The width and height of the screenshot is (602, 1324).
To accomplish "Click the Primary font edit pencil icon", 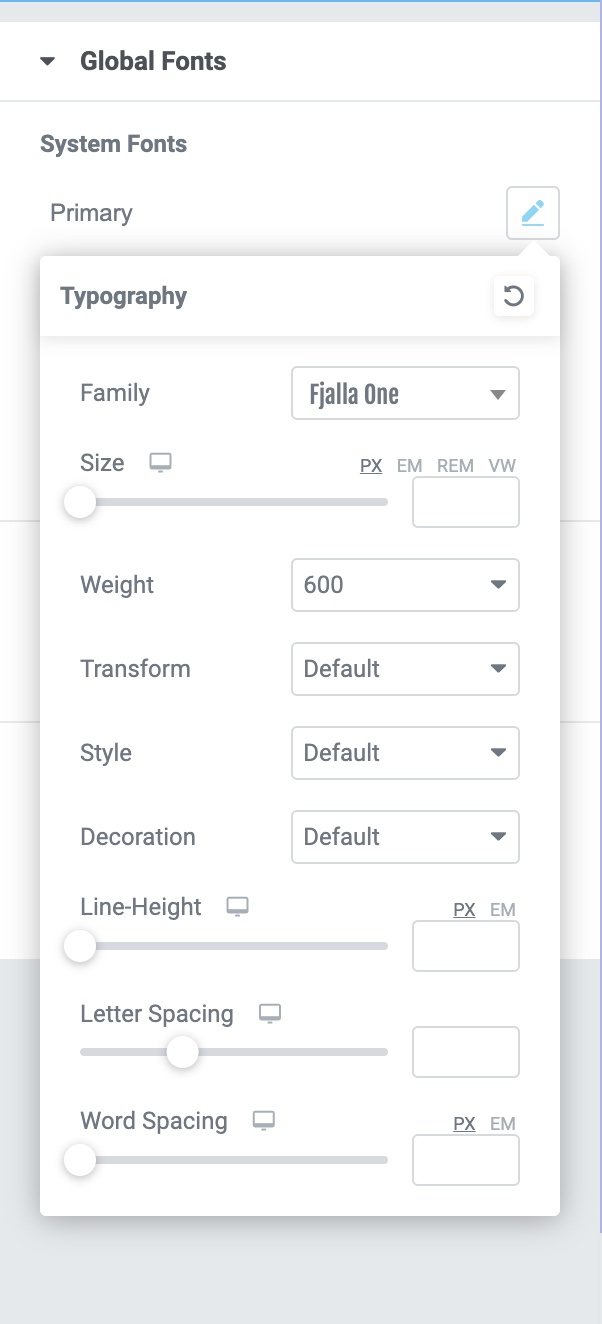I will point(533,213).
